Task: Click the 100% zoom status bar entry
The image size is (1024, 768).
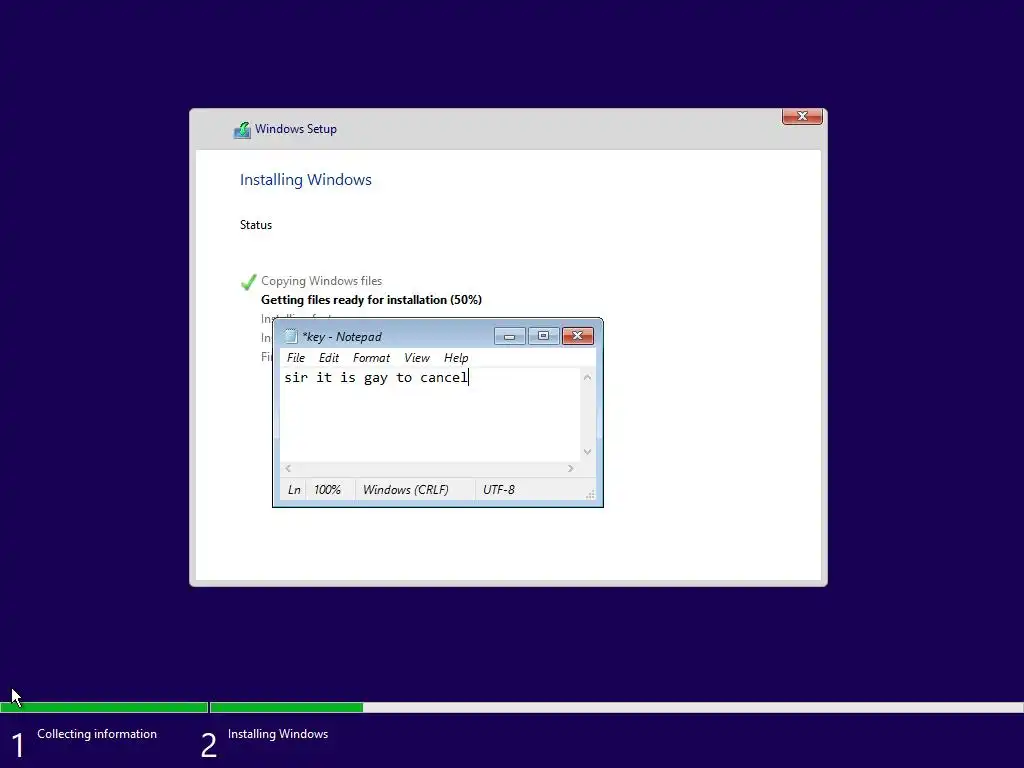Action: 327,490
